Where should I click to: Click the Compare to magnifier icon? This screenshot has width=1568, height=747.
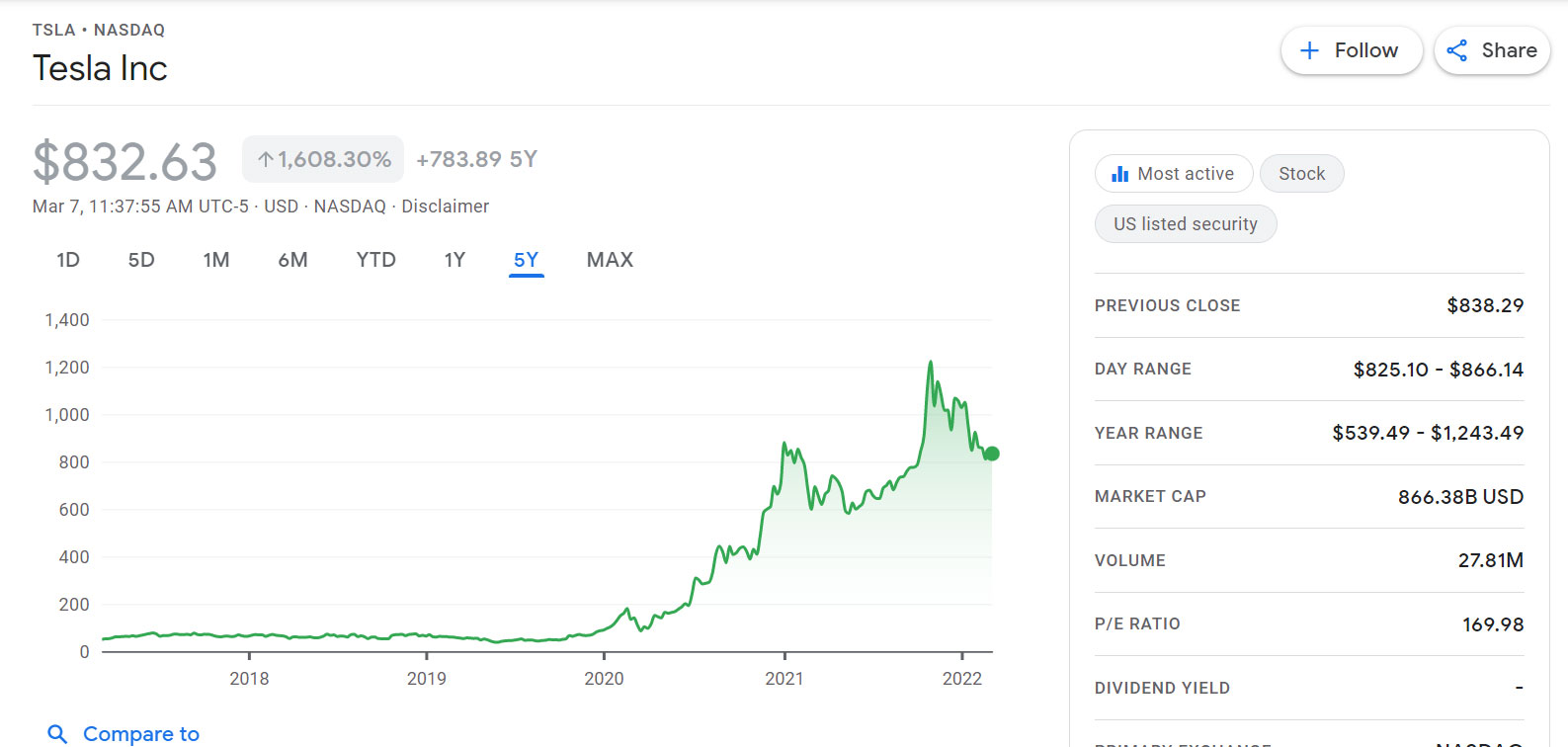coord(57,734)
